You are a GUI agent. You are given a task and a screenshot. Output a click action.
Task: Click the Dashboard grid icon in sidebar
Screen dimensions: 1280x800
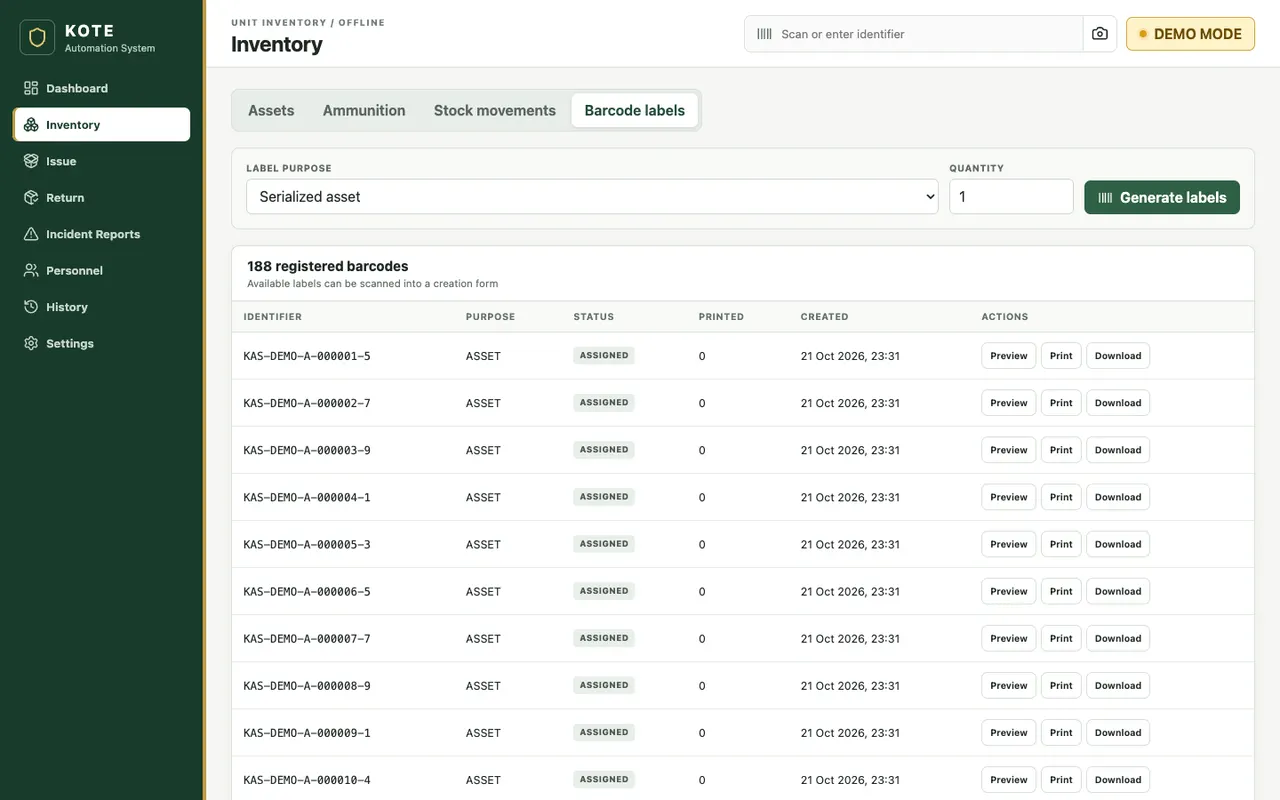31,88
